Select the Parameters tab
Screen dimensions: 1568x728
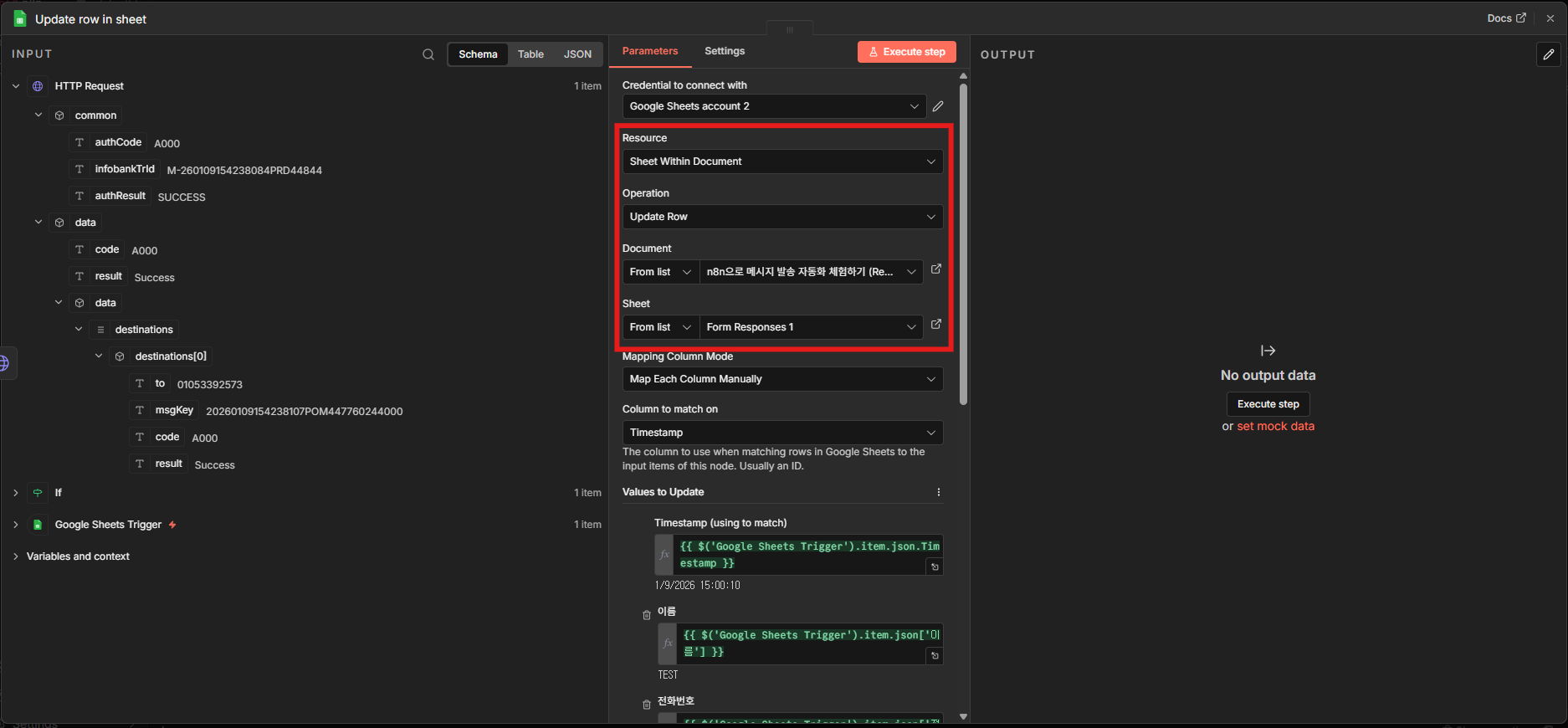tap(650, 51)
